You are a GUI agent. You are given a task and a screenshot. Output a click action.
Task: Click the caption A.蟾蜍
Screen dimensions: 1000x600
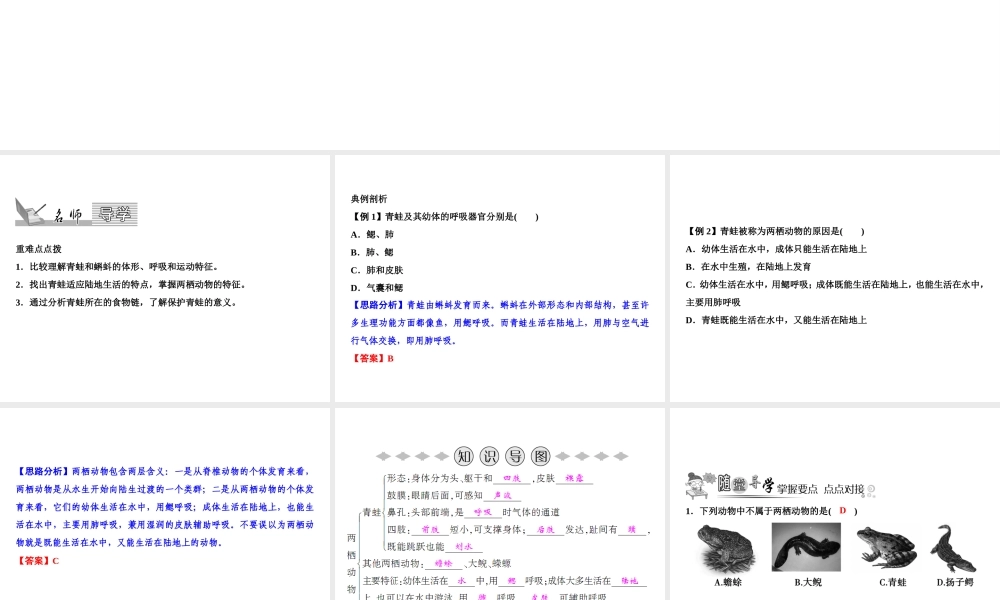point(728,583)
